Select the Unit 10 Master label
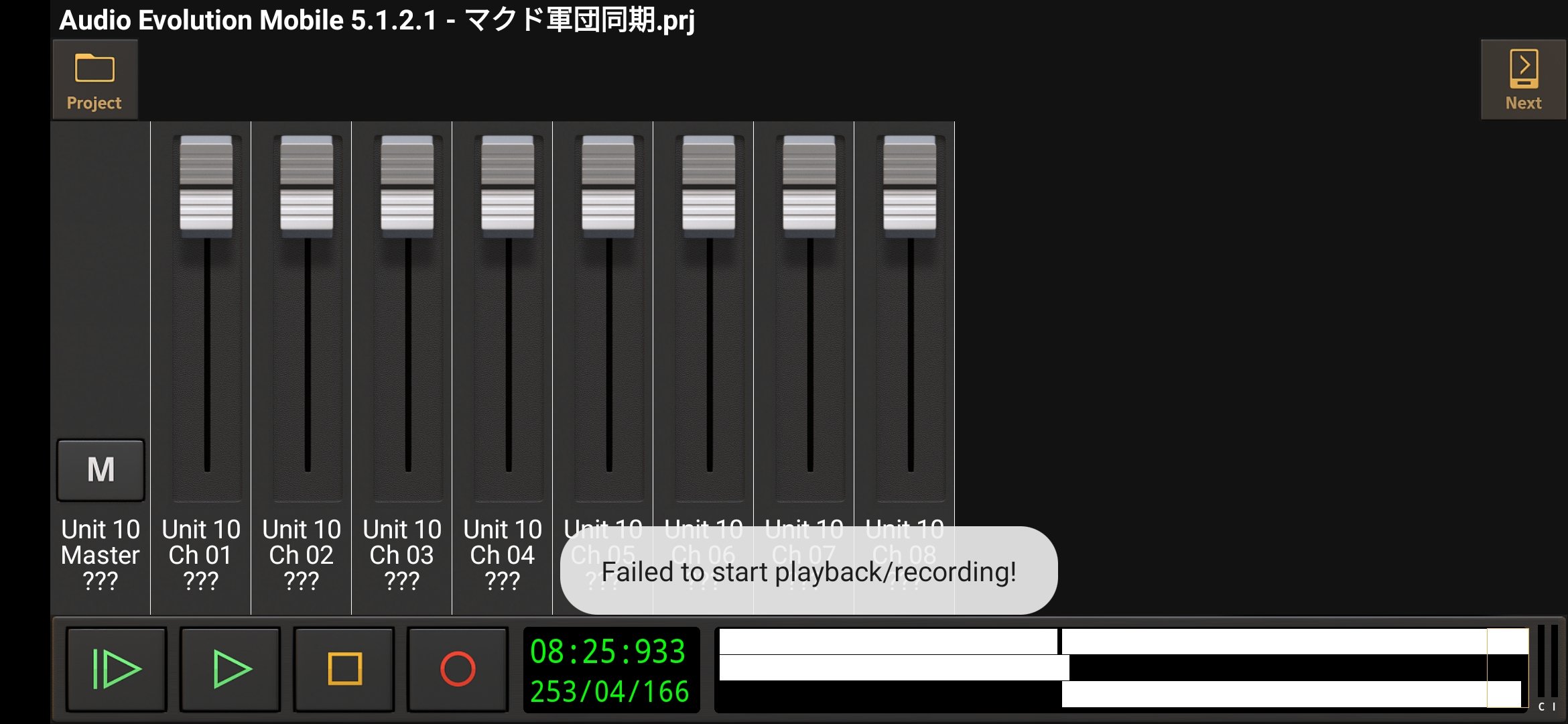The image size is (1568, 724). click(101, 554)
